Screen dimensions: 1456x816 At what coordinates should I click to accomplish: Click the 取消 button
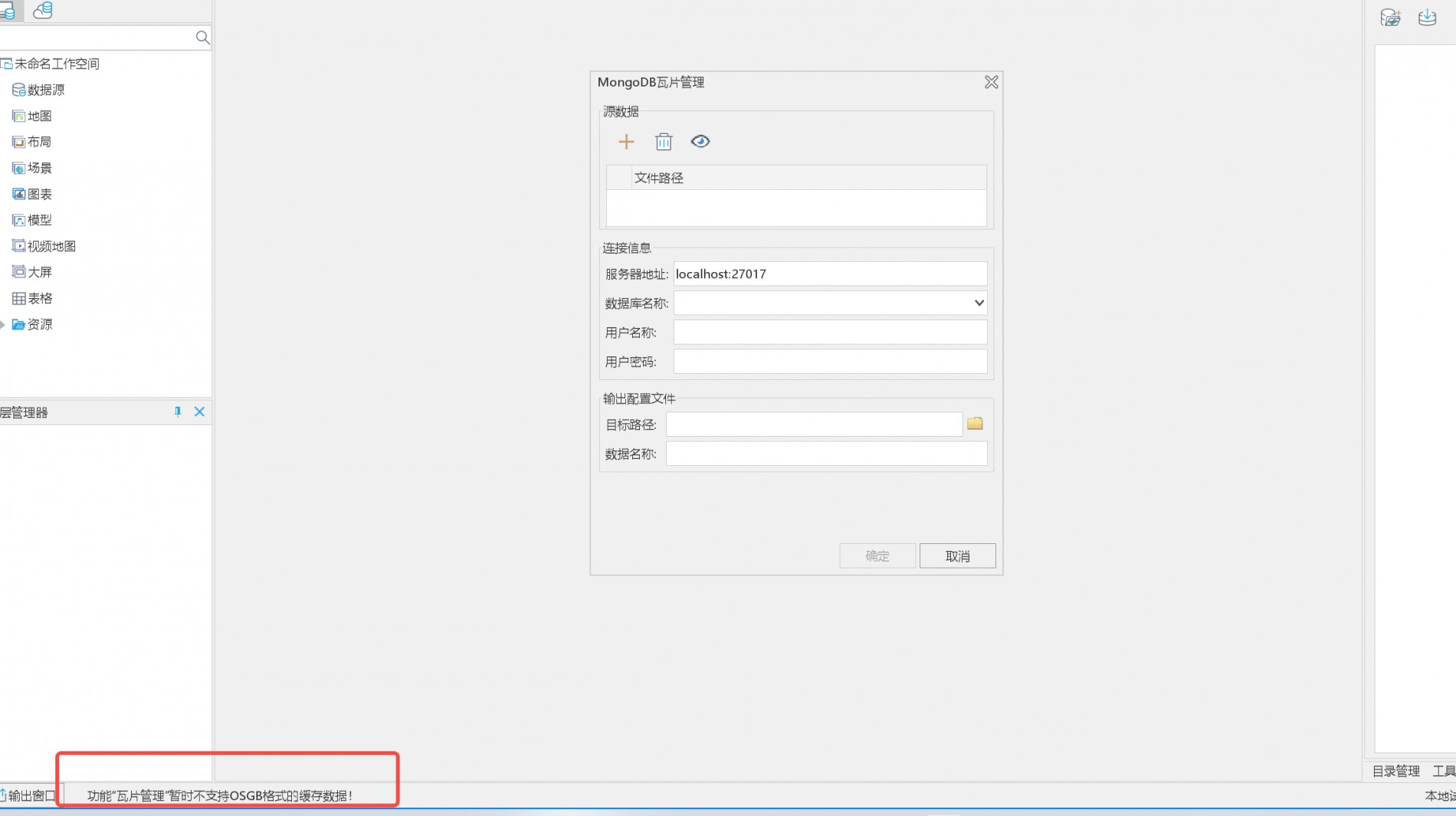pos(957,556)
